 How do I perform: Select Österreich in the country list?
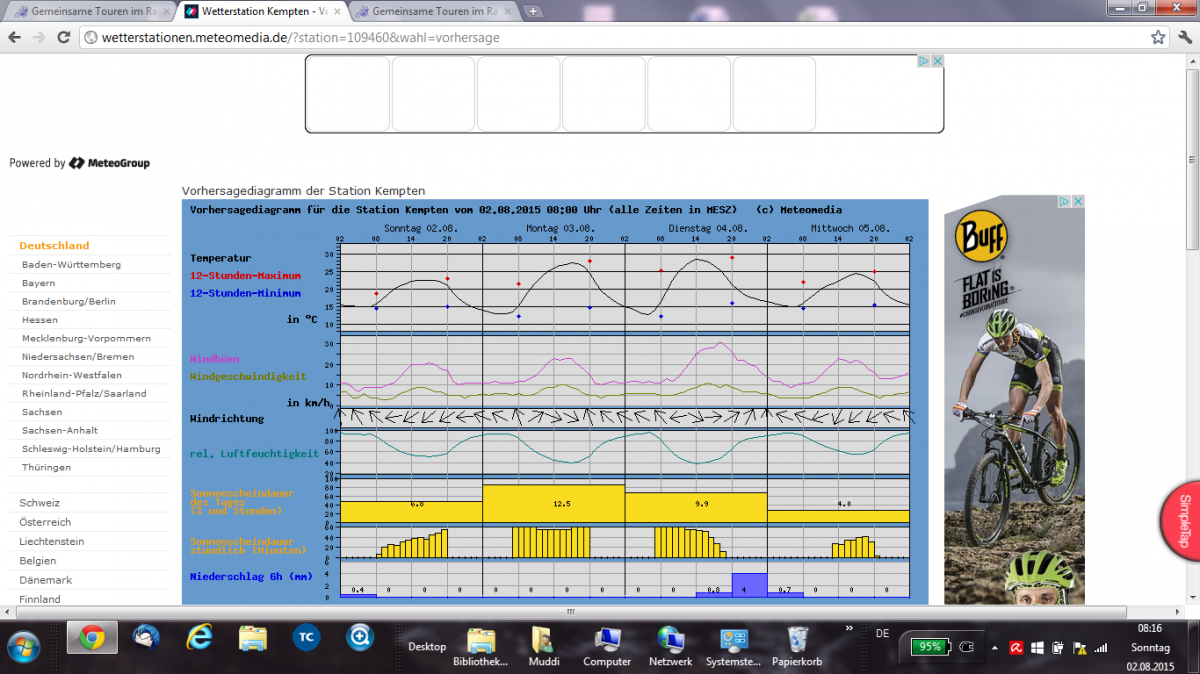click(x=45, y=522)
